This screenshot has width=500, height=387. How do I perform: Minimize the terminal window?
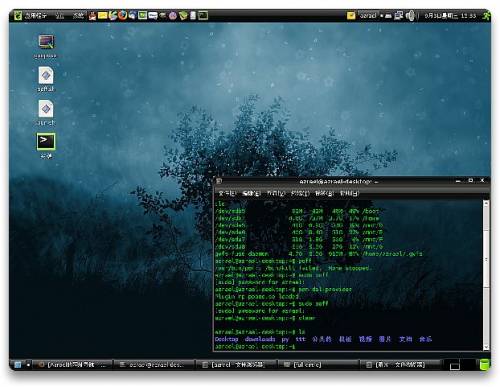[458, 181]
